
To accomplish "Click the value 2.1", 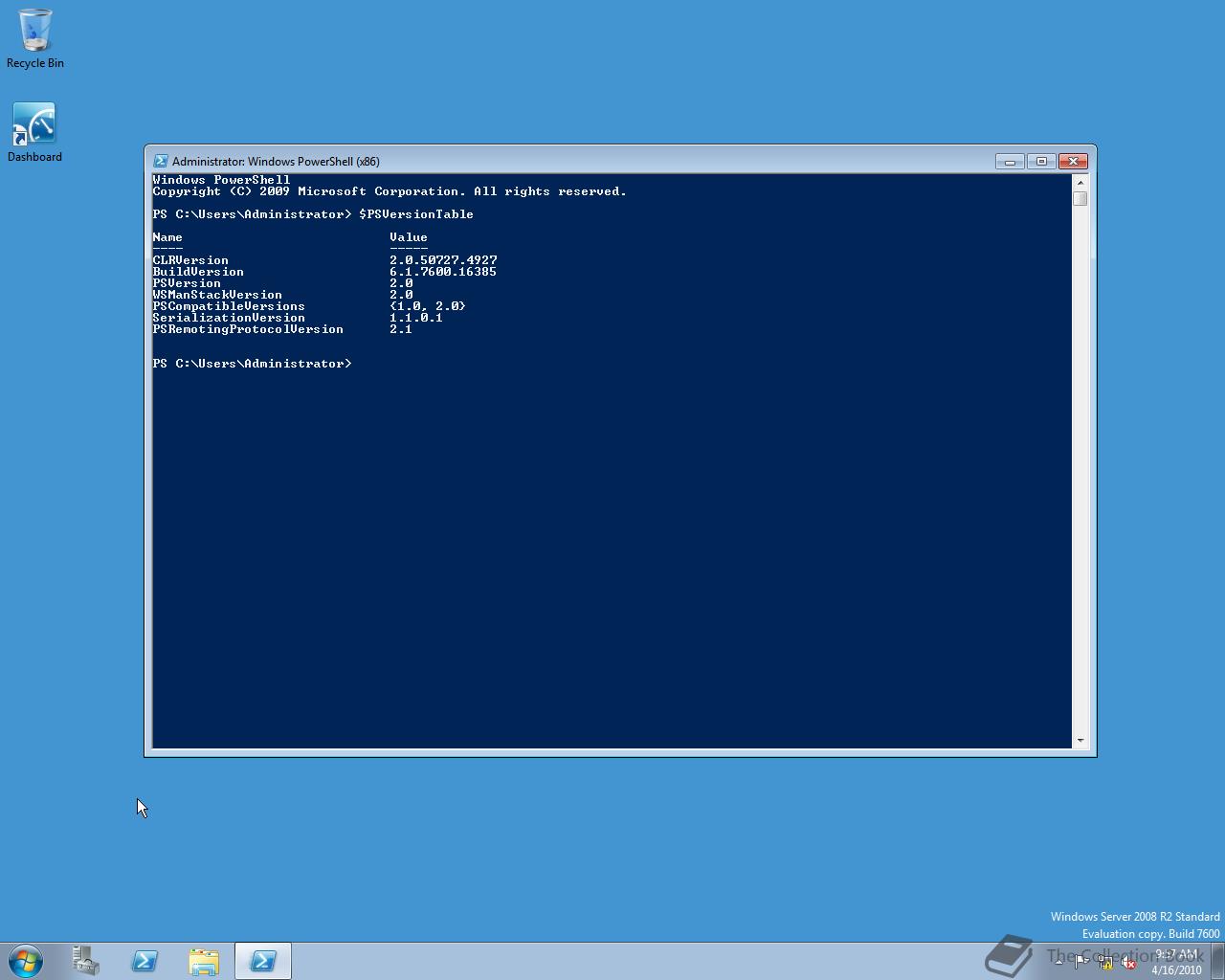I will coord(401,329).
